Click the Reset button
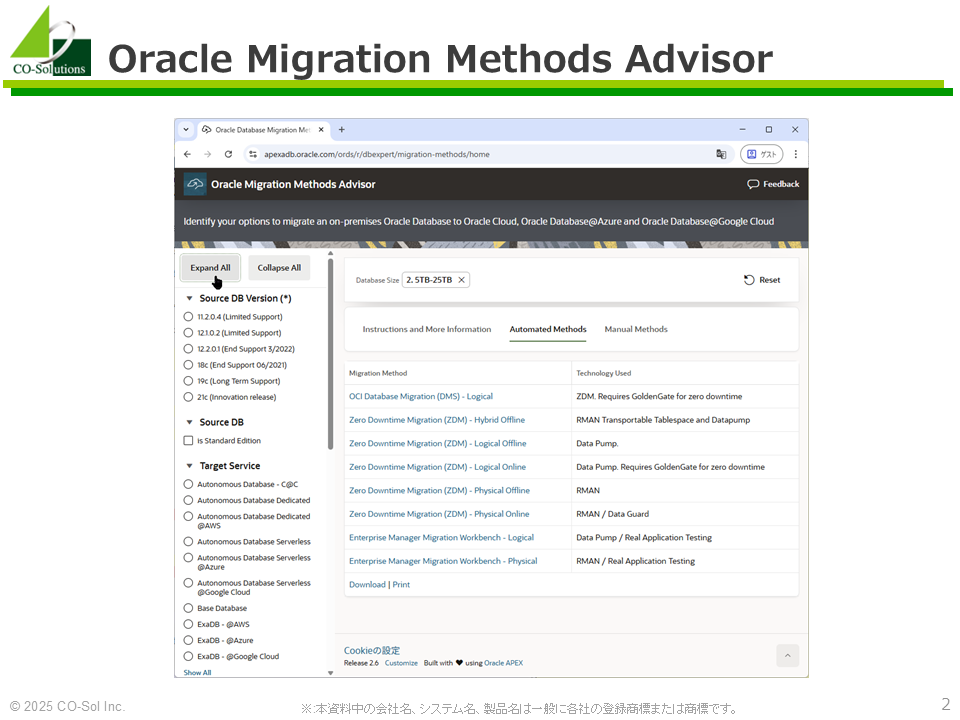The image size is (960, 720). (762, 280)
